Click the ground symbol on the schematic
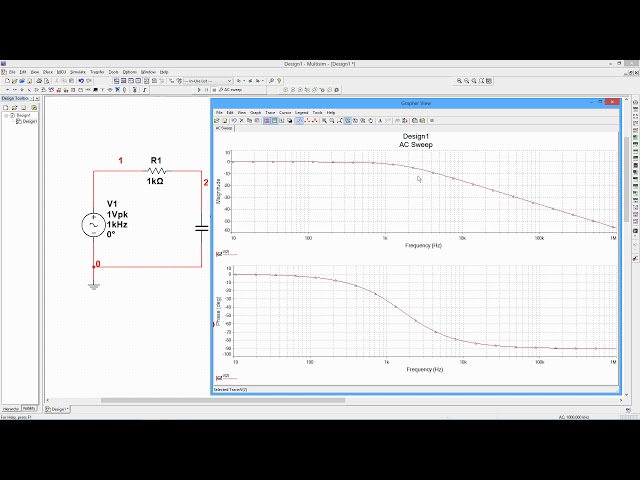 94,287
